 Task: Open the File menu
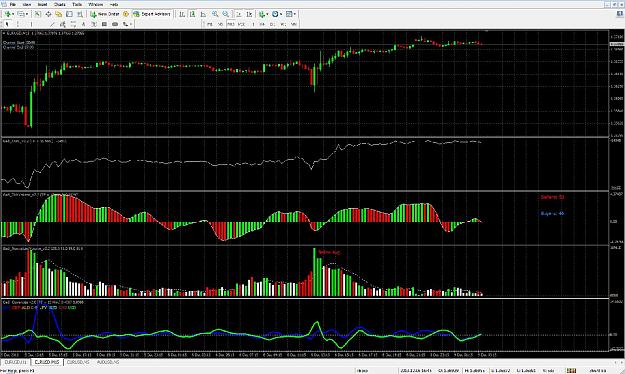point(12,4)
